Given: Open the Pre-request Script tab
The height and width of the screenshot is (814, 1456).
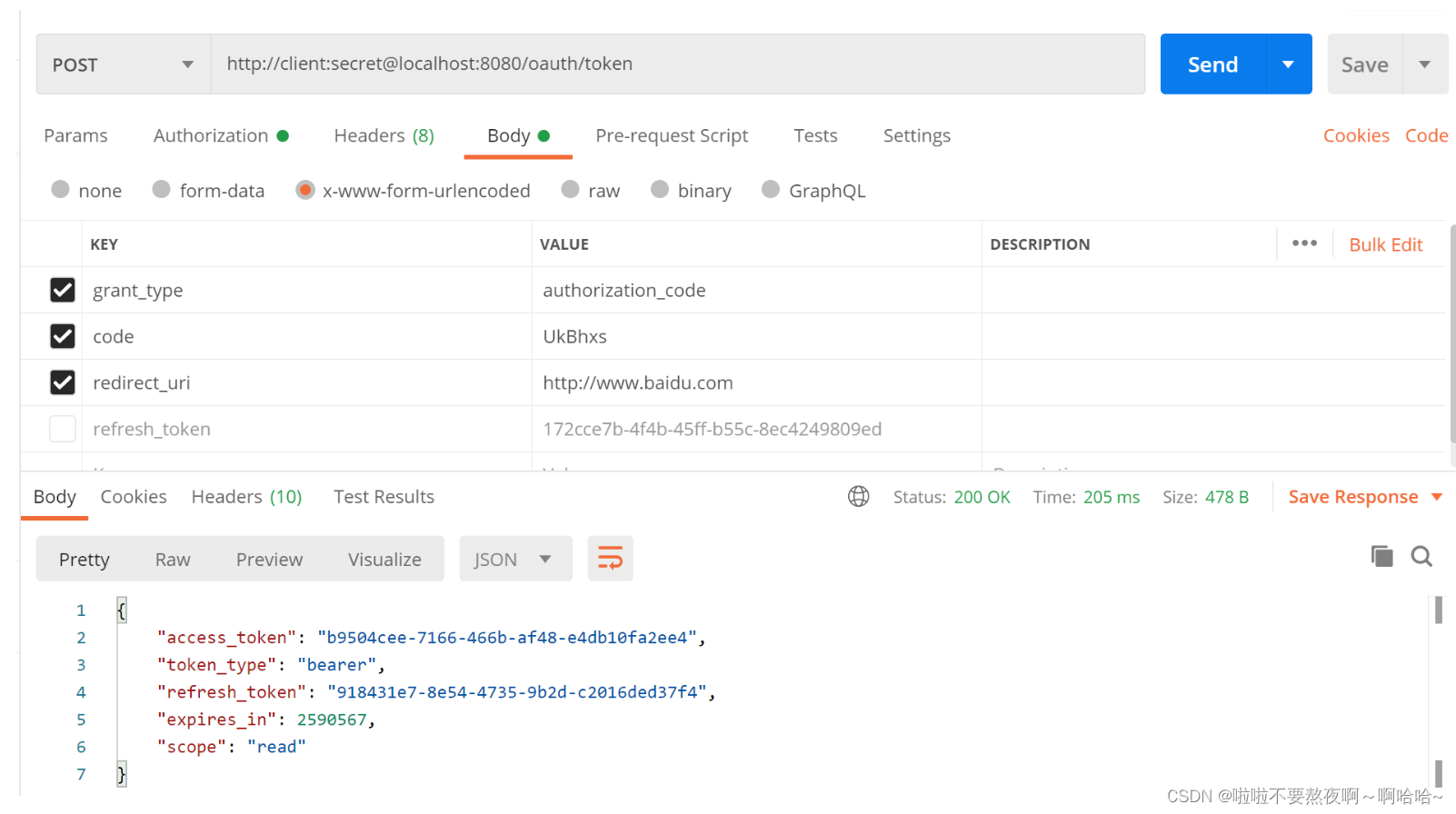Looking at the screenshot, I should pyautogui.click(x=672, y=135).
